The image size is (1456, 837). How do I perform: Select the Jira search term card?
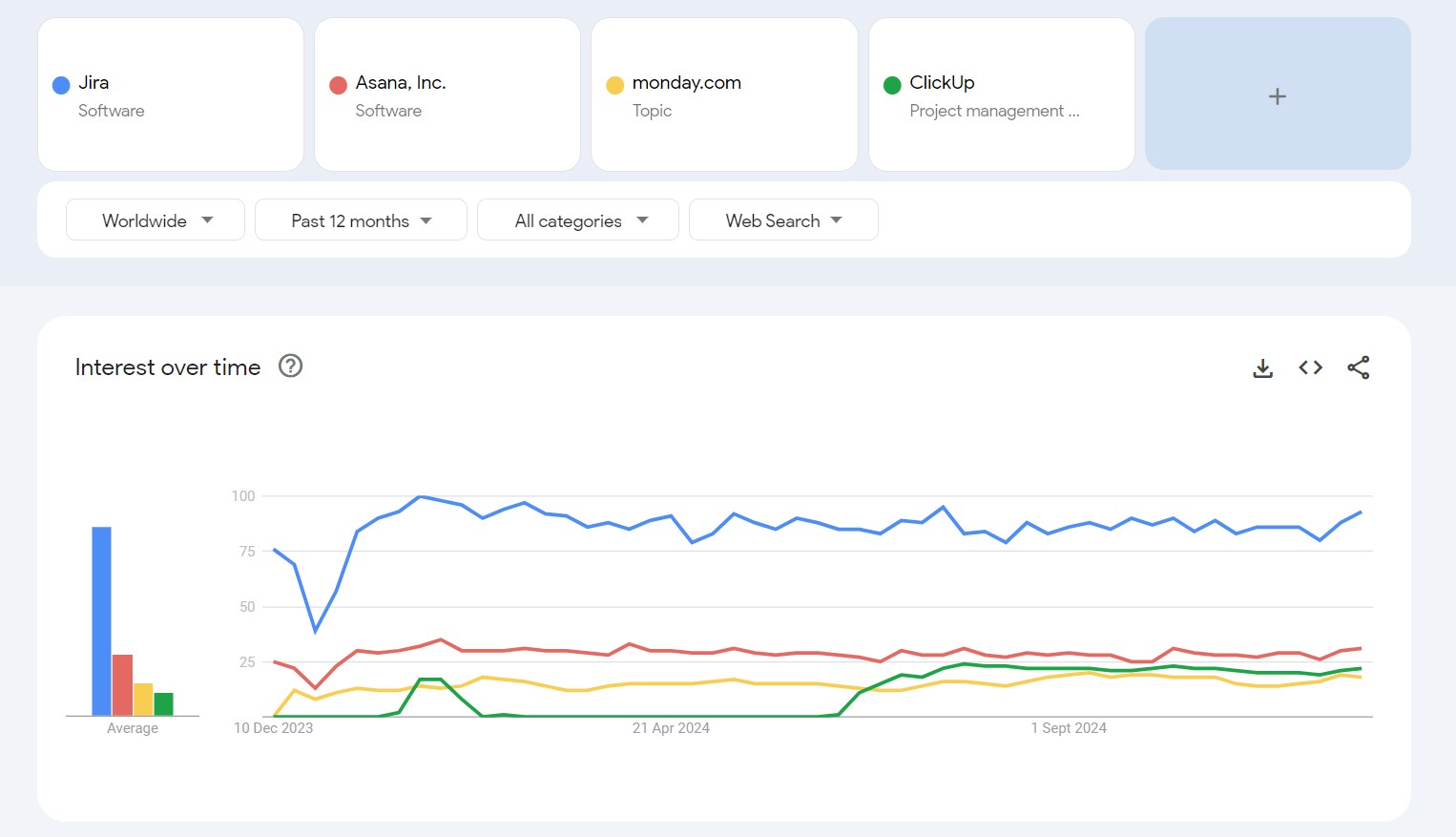[x=171, y=95]
